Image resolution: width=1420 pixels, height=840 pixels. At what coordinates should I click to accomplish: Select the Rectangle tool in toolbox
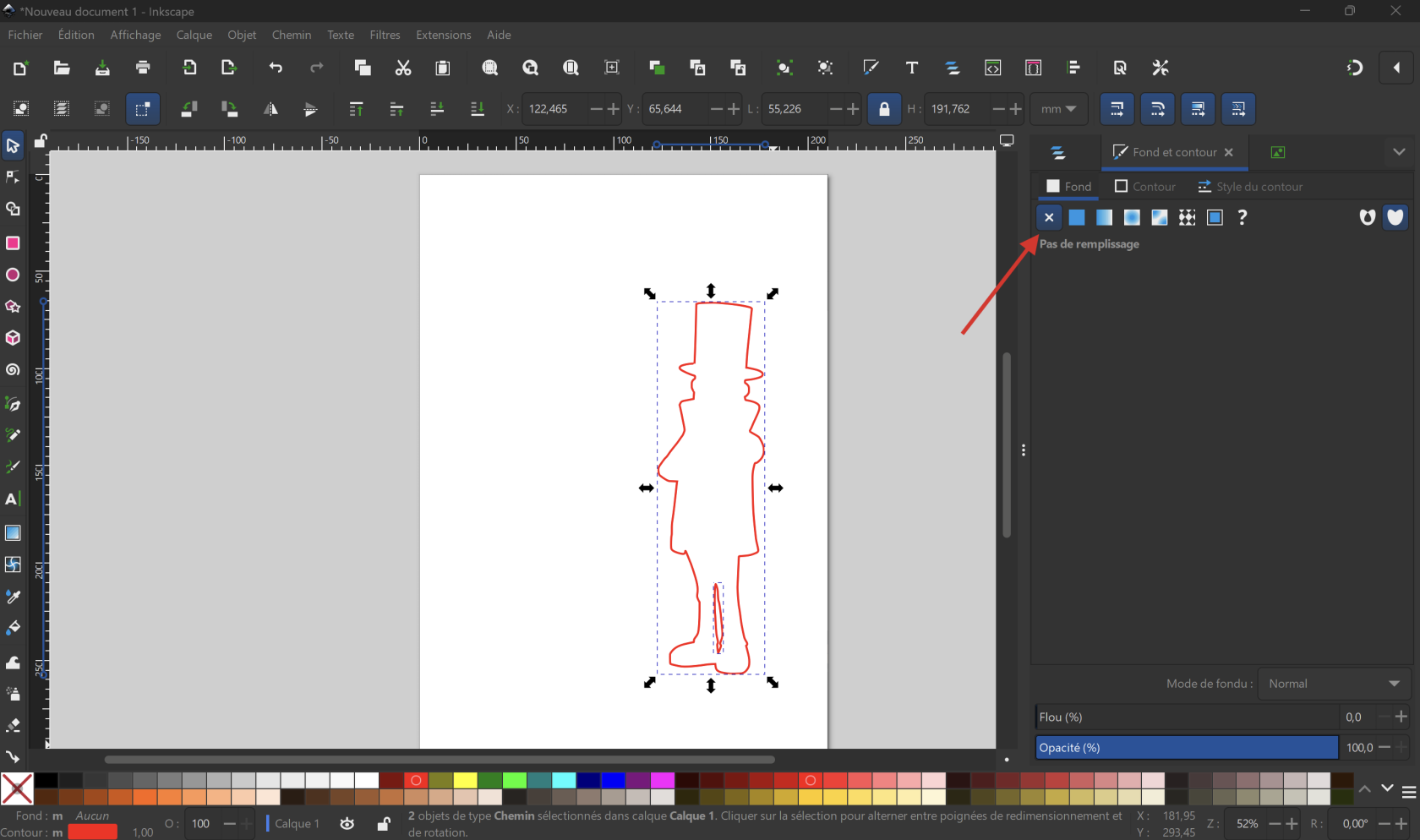point(13,243)
